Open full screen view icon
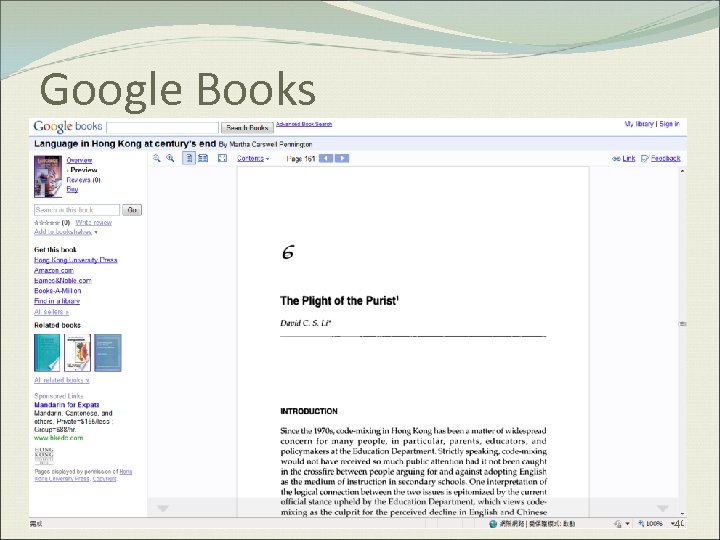 tap(222, 158)
